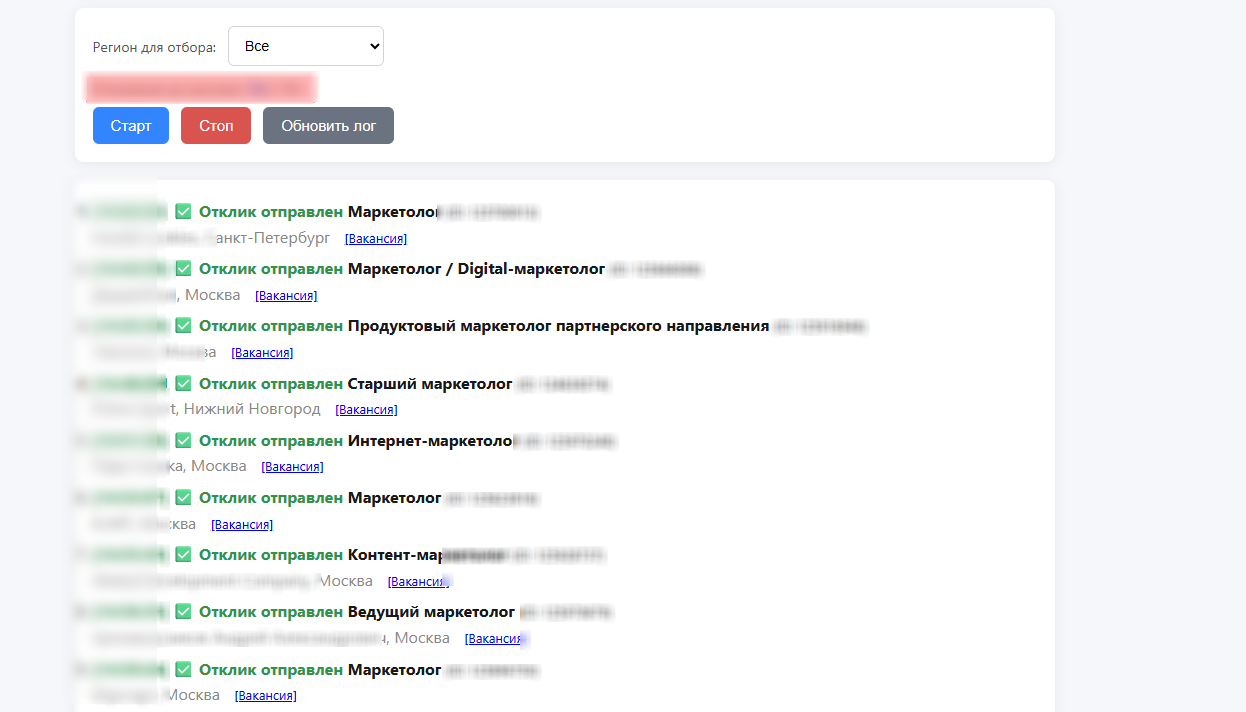Open Вакансия link under Ведущий маркетолог
Image resolution: width=1246 pixels, height=712 pixels.
point(495,639)
